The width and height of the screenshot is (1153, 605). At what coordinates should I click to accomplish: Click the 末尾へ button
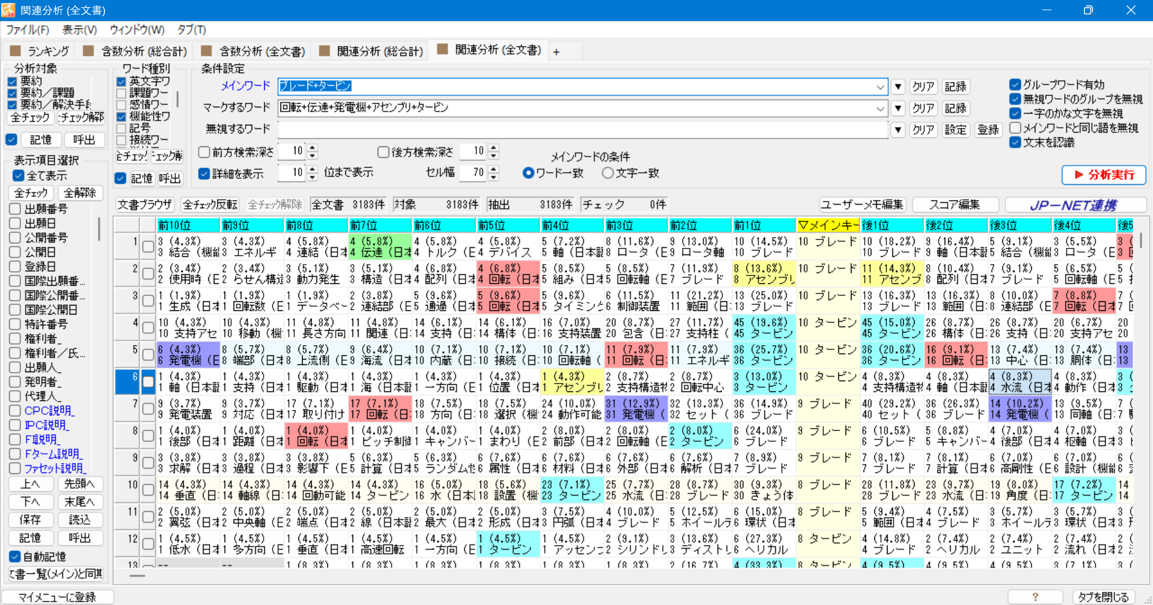79,502
